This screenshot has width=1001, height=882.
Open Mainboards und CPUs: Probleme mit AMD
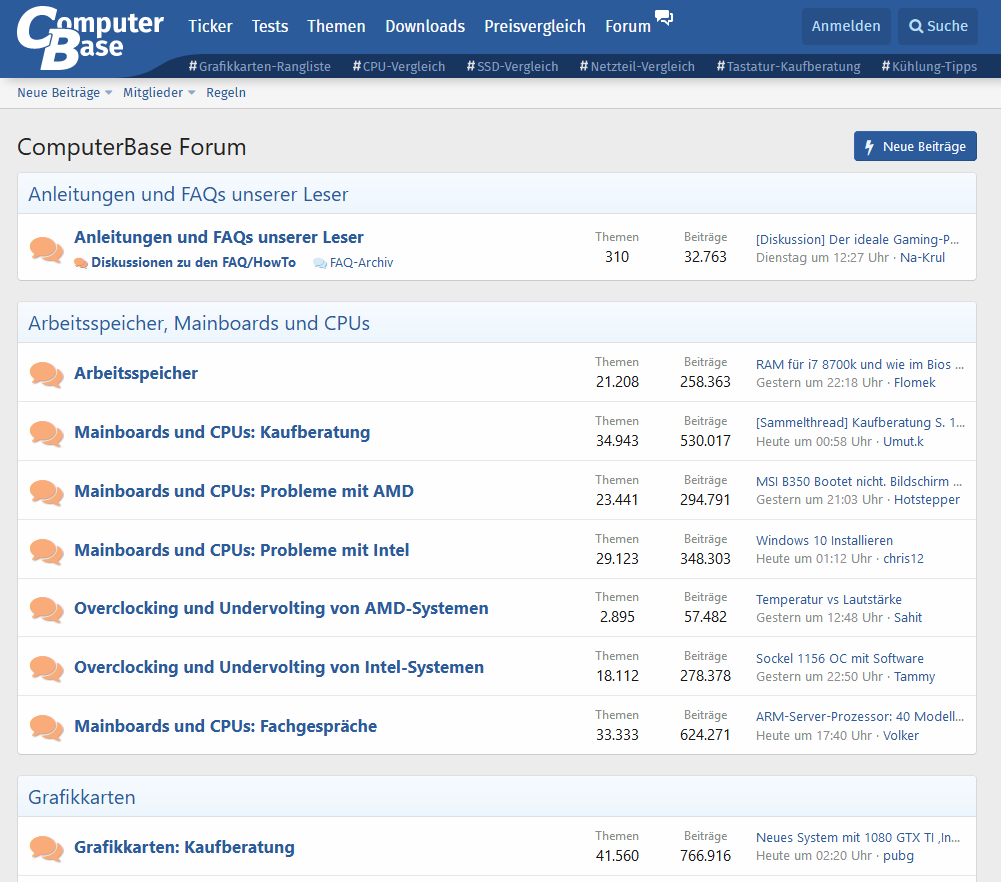[244, 491]
